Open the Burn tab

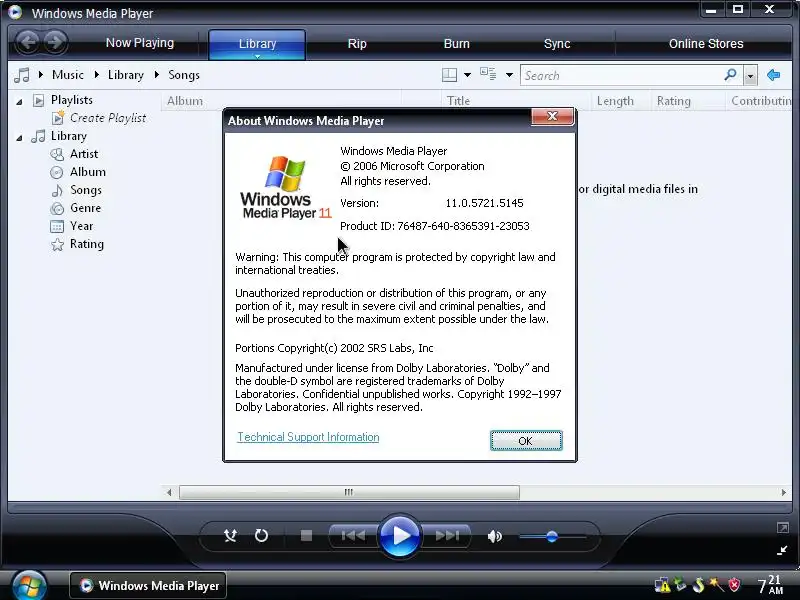457,44
